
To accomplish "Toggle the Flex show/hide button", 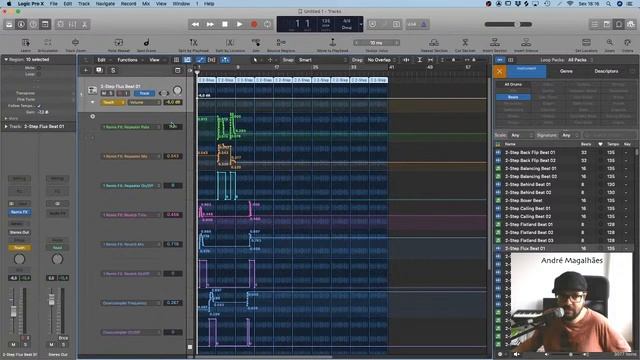I will coord(212,60).
